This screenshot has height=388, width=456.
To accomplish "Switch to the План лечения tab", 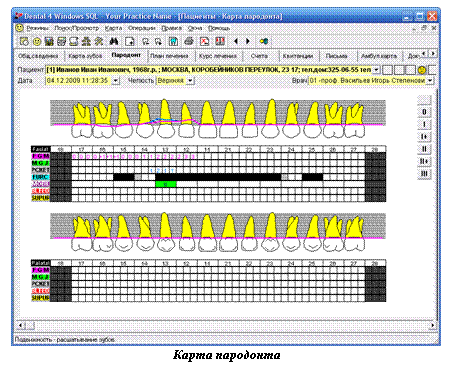I will pos(169,56).
